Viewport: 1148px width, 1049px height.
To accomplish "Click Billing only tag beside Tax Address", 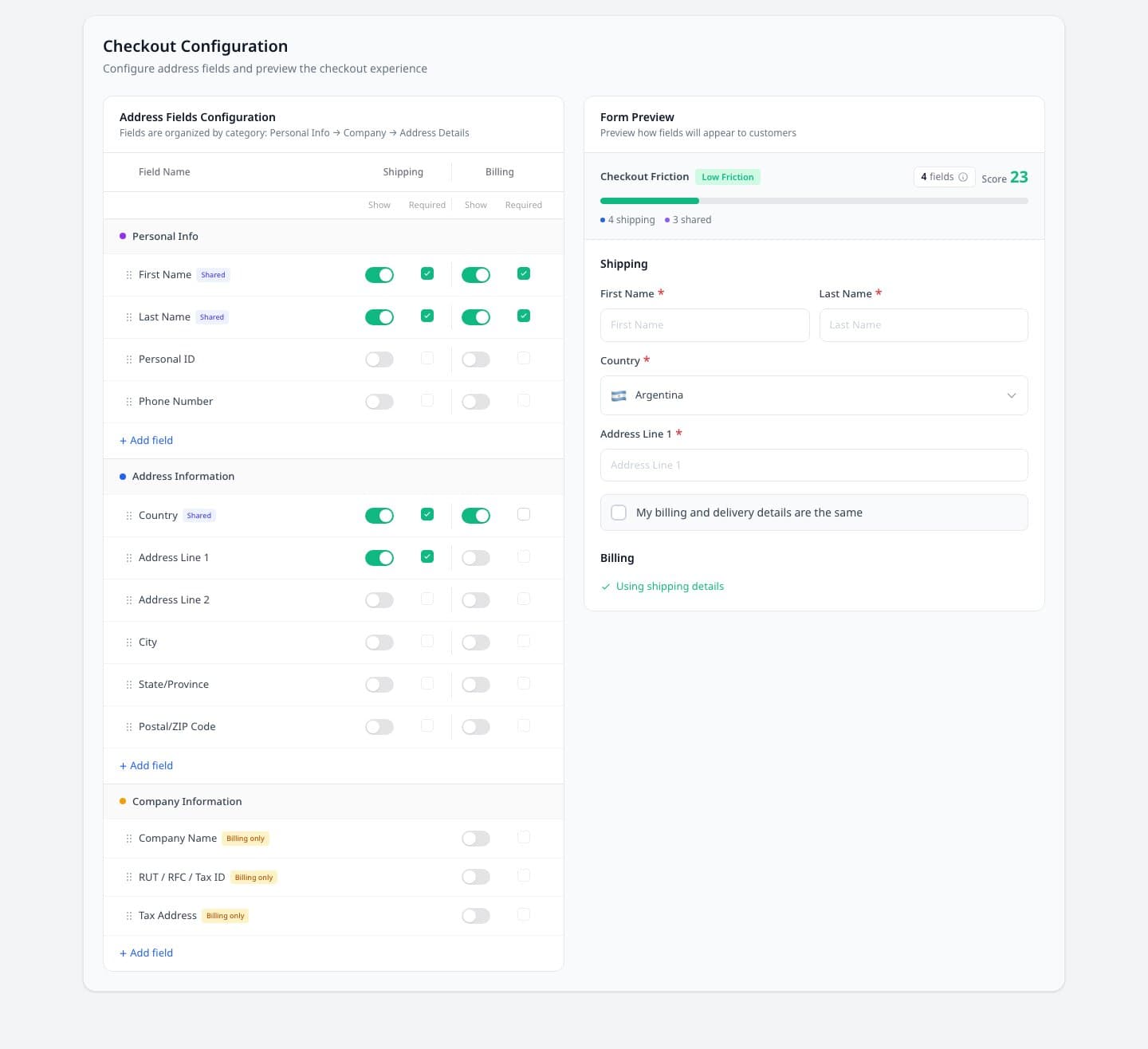I will (x=226, y=916).
